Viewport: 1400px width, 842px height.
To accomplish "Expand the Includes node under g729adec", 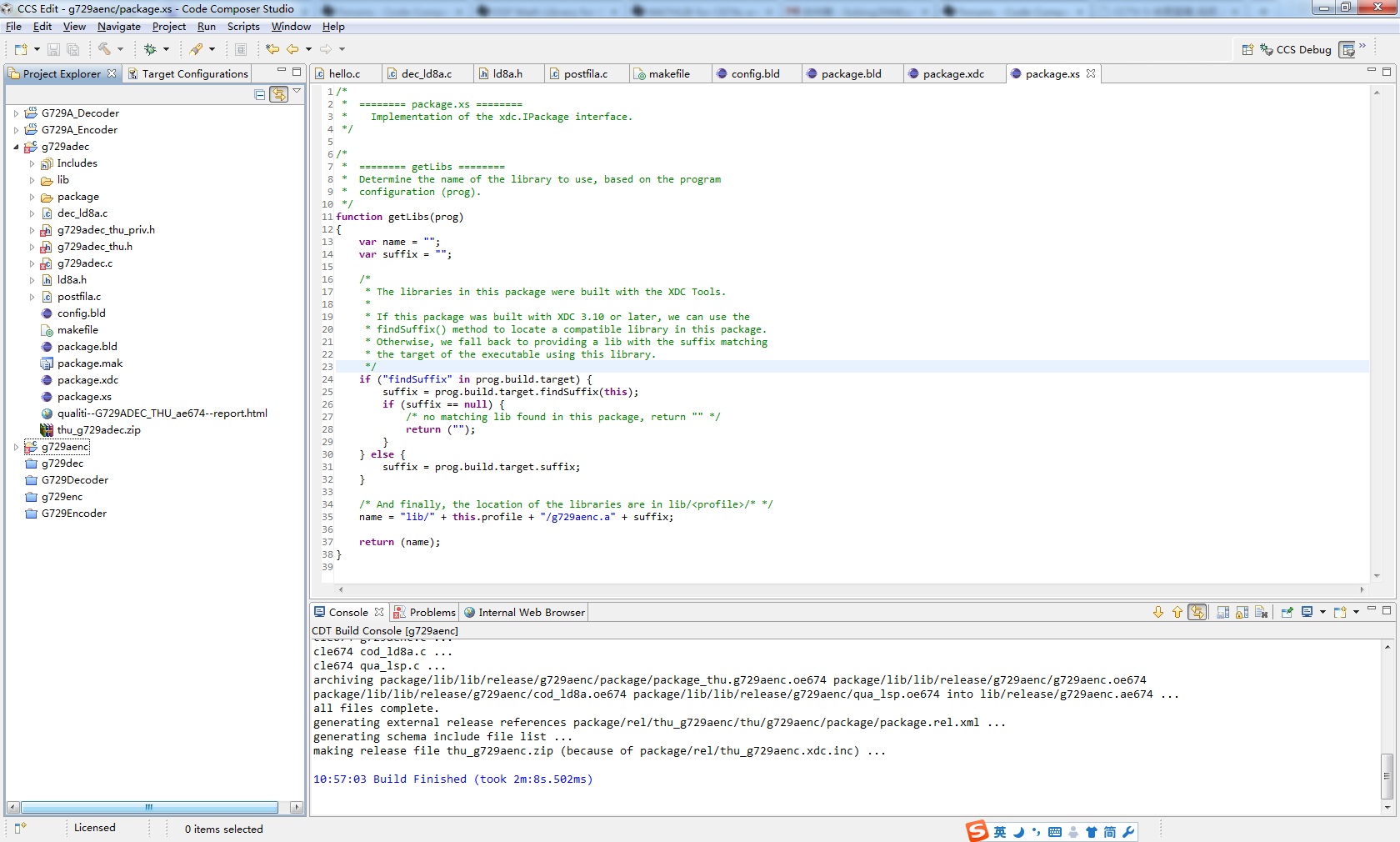I will pyautogui.click(x=32, y=163).
